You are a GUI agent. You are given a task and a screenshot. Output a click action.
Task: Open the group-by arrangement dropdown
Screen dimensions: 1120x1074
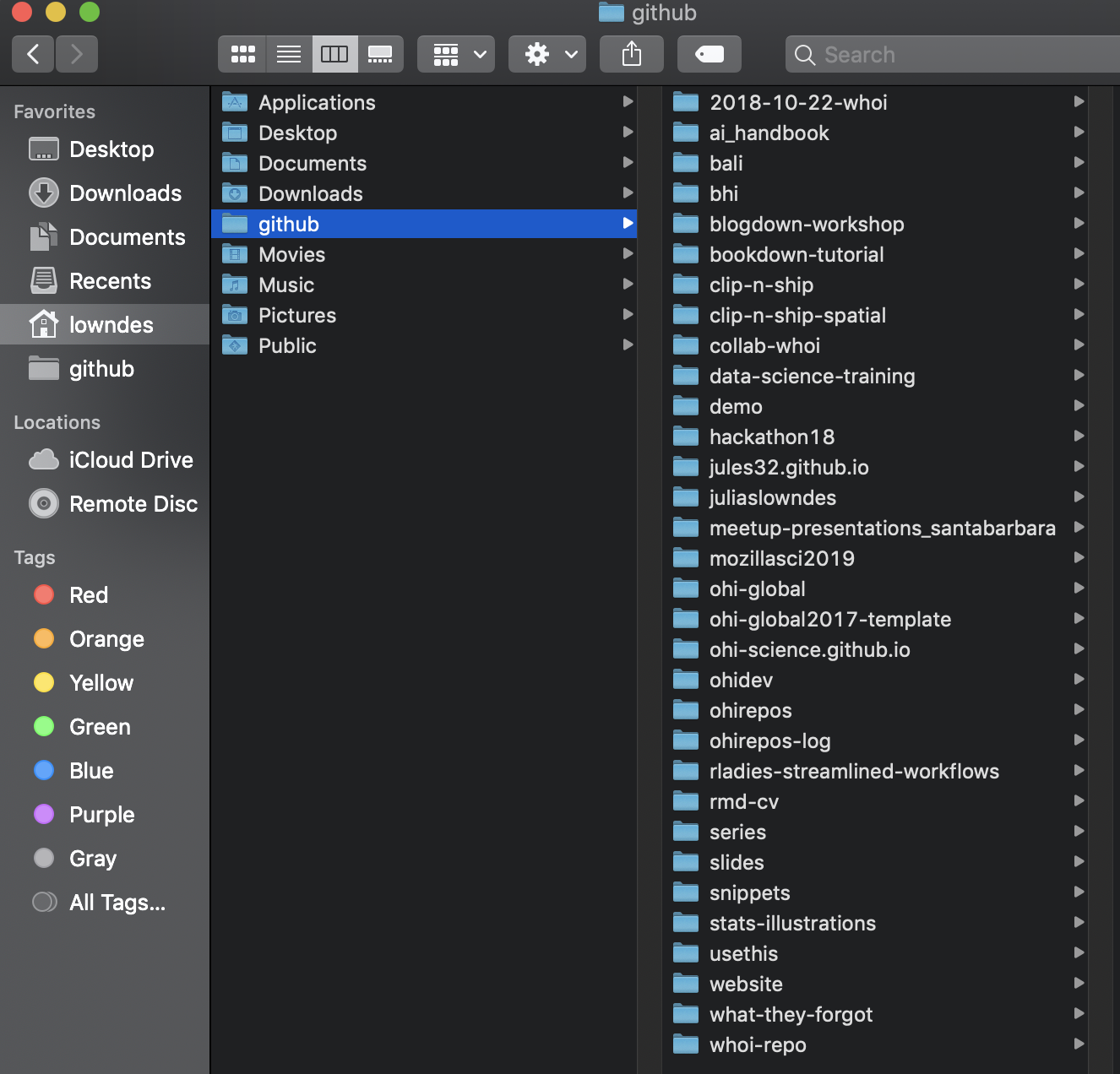(x=456, y=55)
